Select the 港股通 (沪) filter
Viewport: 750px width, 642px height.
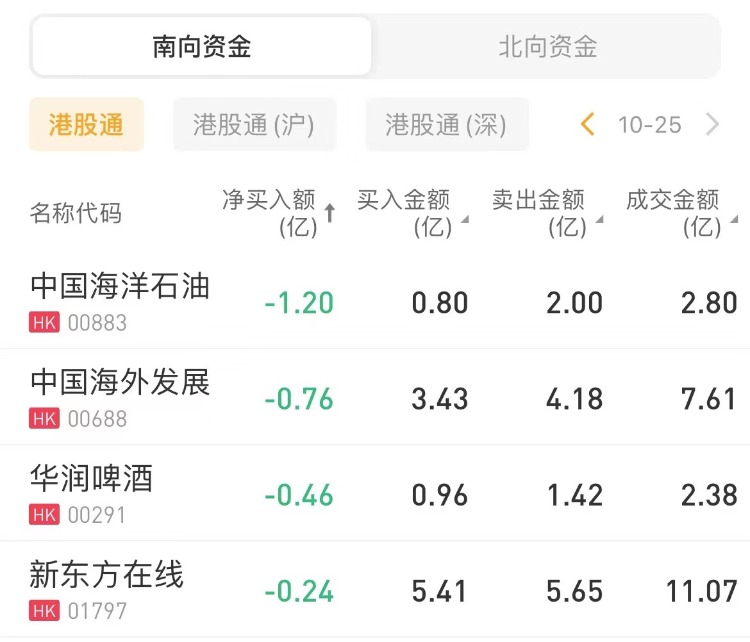point(254,125)
